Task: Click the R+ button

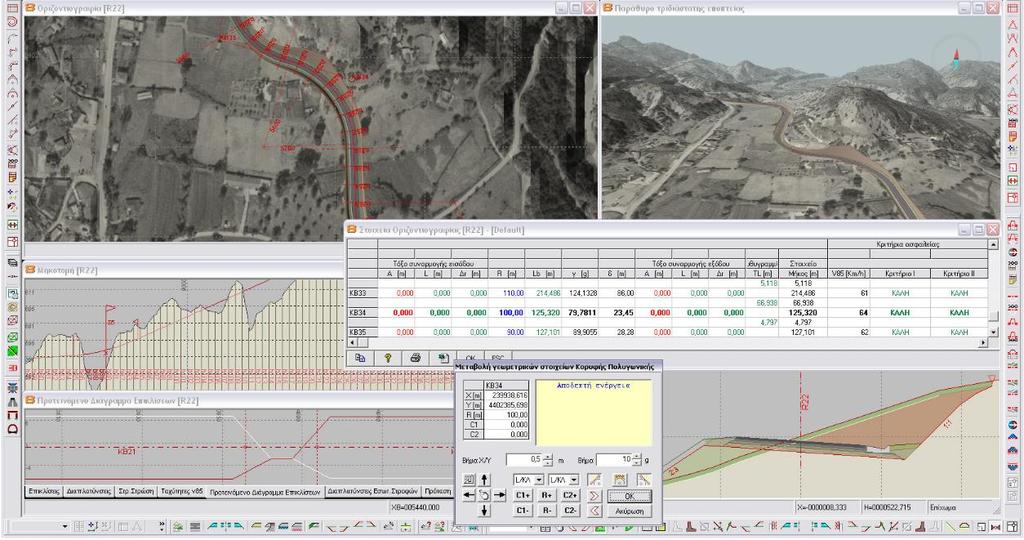Action: pyautogui.click(x=547, y=495)
